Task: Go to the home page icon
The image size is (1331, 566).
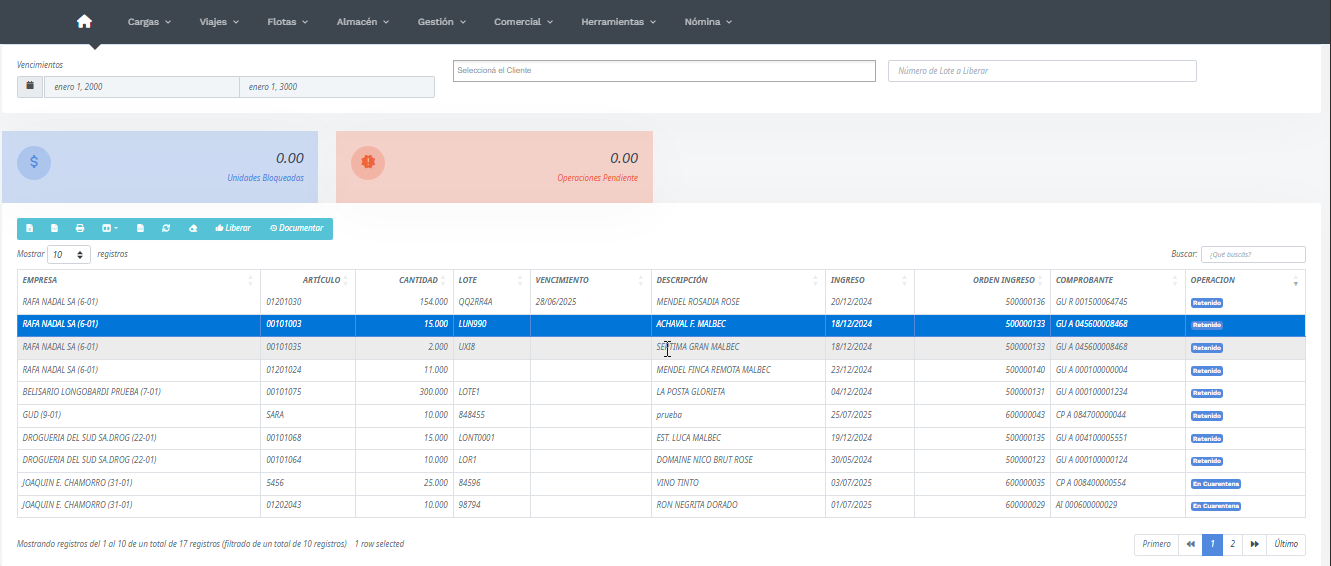Action: tap(84, 21)
